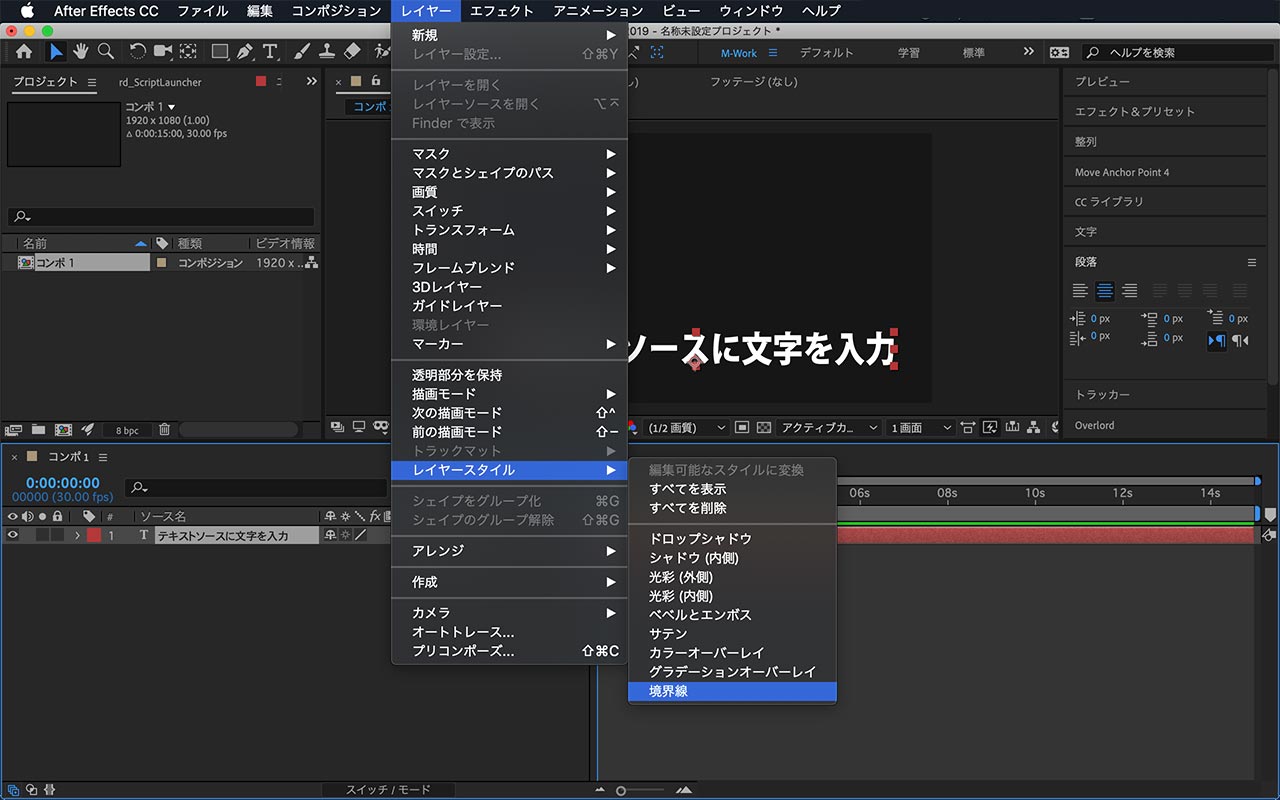Open ウィンドウ menu in menu bar
Screen dimensions: 1280x800
point(751,11)
